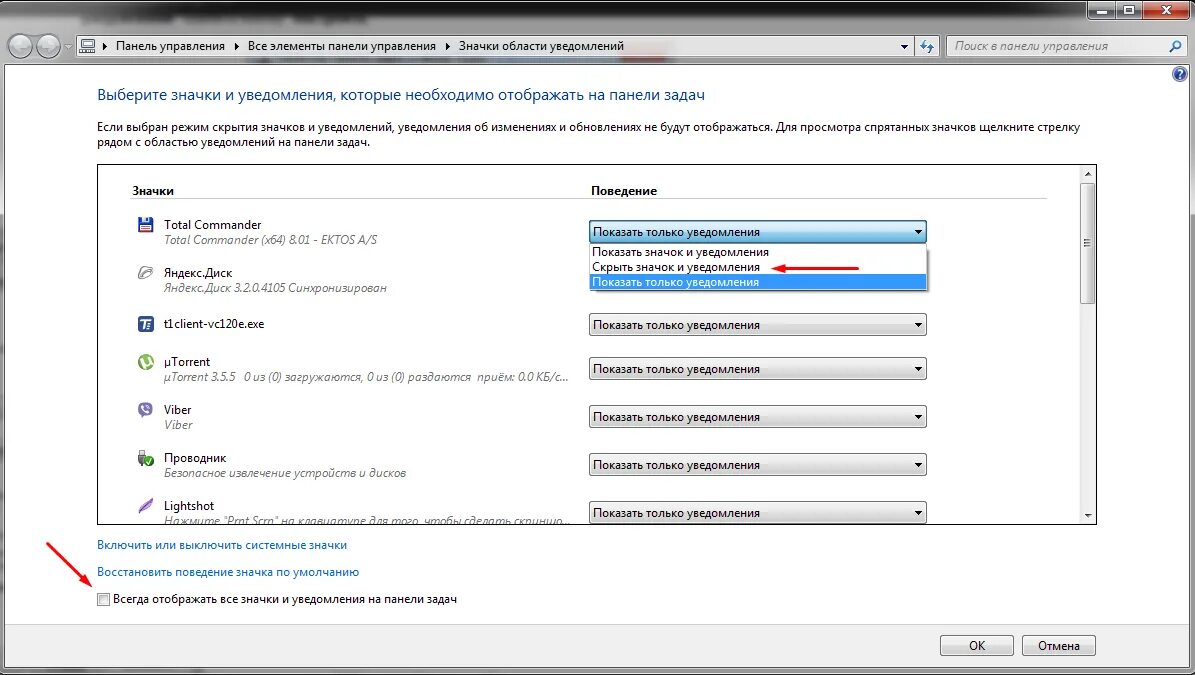Click 'Total Commander (x64) 8.01 - EKTOS A/S' text

click(271, 240)
